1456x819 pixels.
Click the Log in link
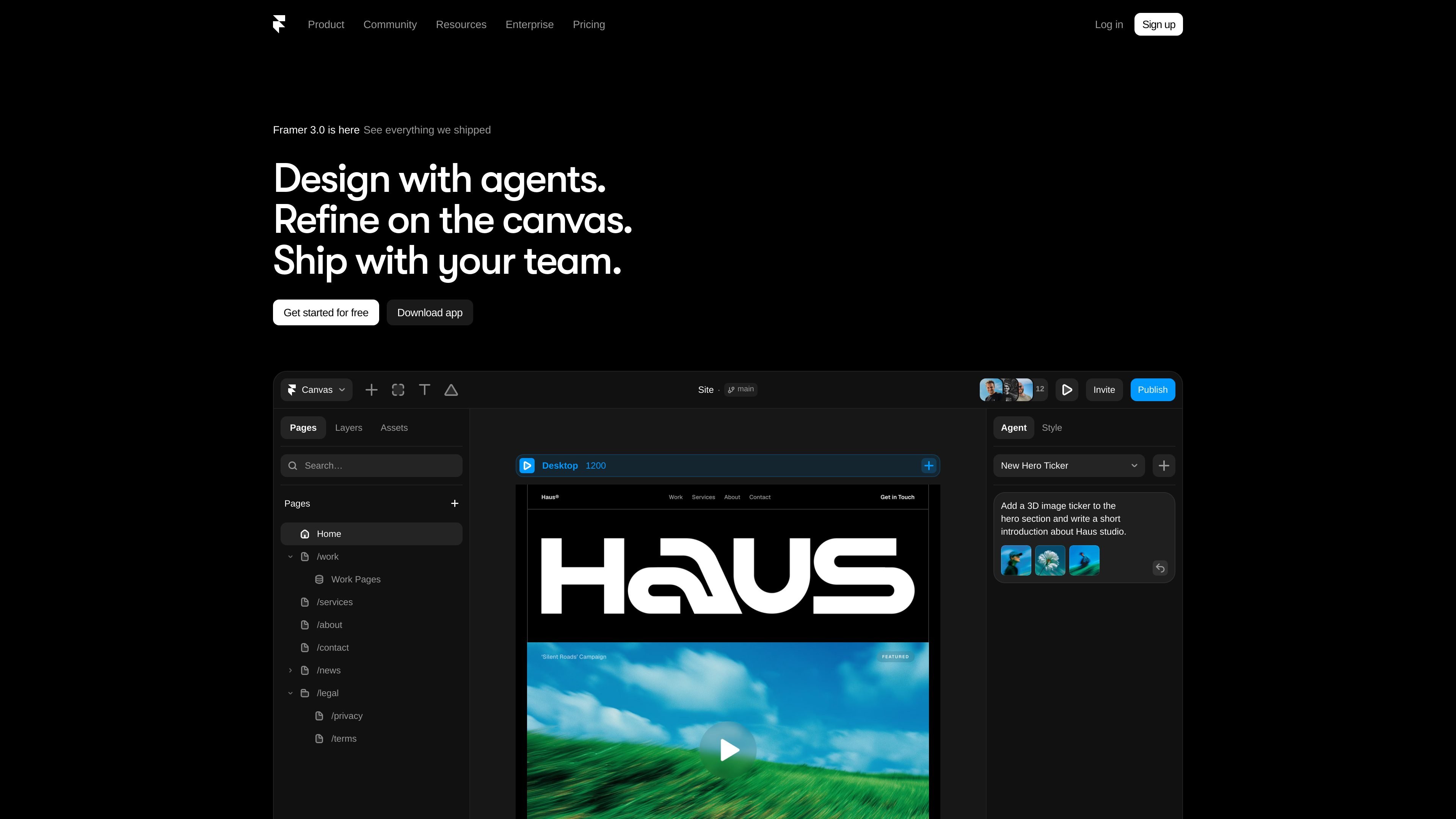coord(1109,24)
